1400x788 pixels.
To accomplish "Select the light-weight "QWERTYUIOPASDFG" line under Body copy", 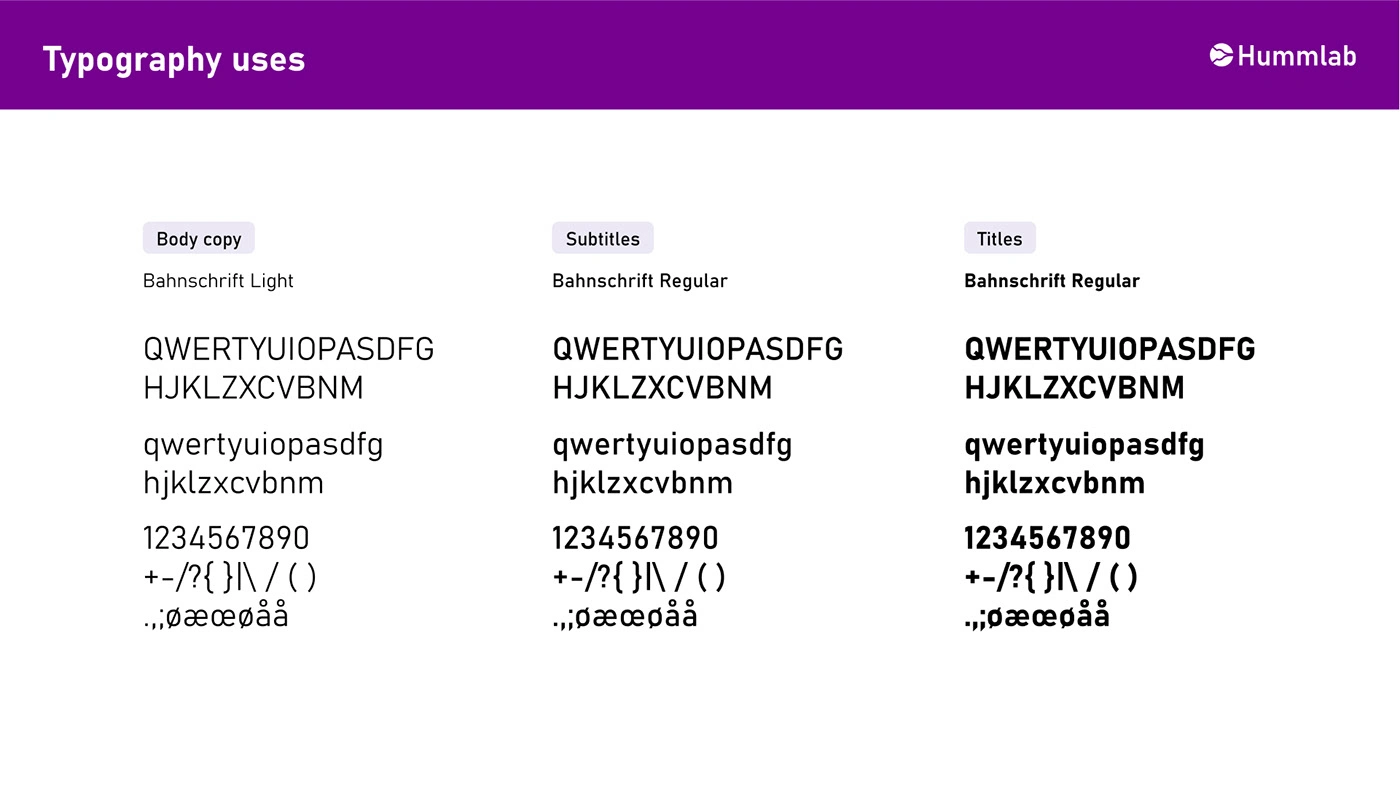I will pos(289,349).
